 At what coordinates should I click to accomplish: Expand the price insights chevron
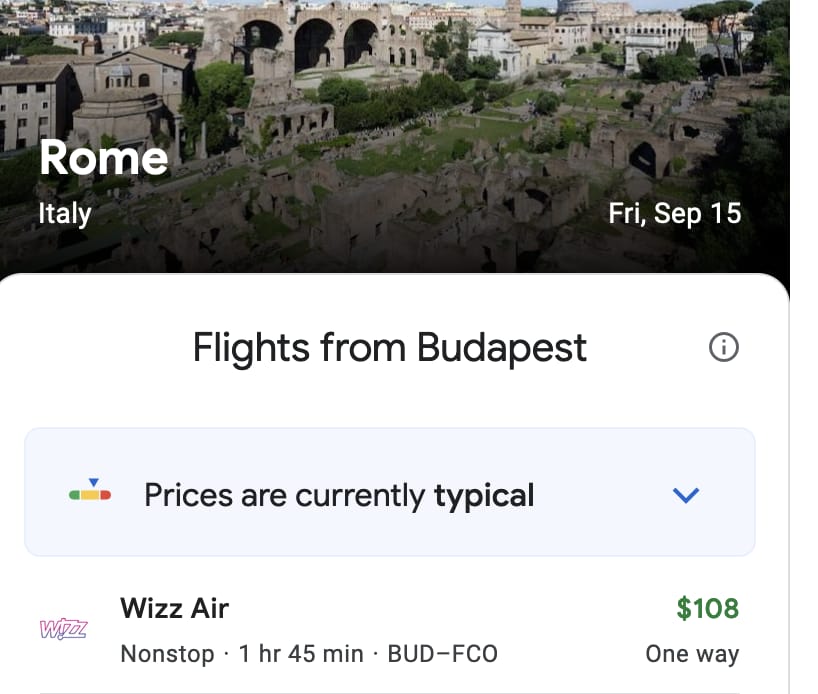[x=686, y=494]
